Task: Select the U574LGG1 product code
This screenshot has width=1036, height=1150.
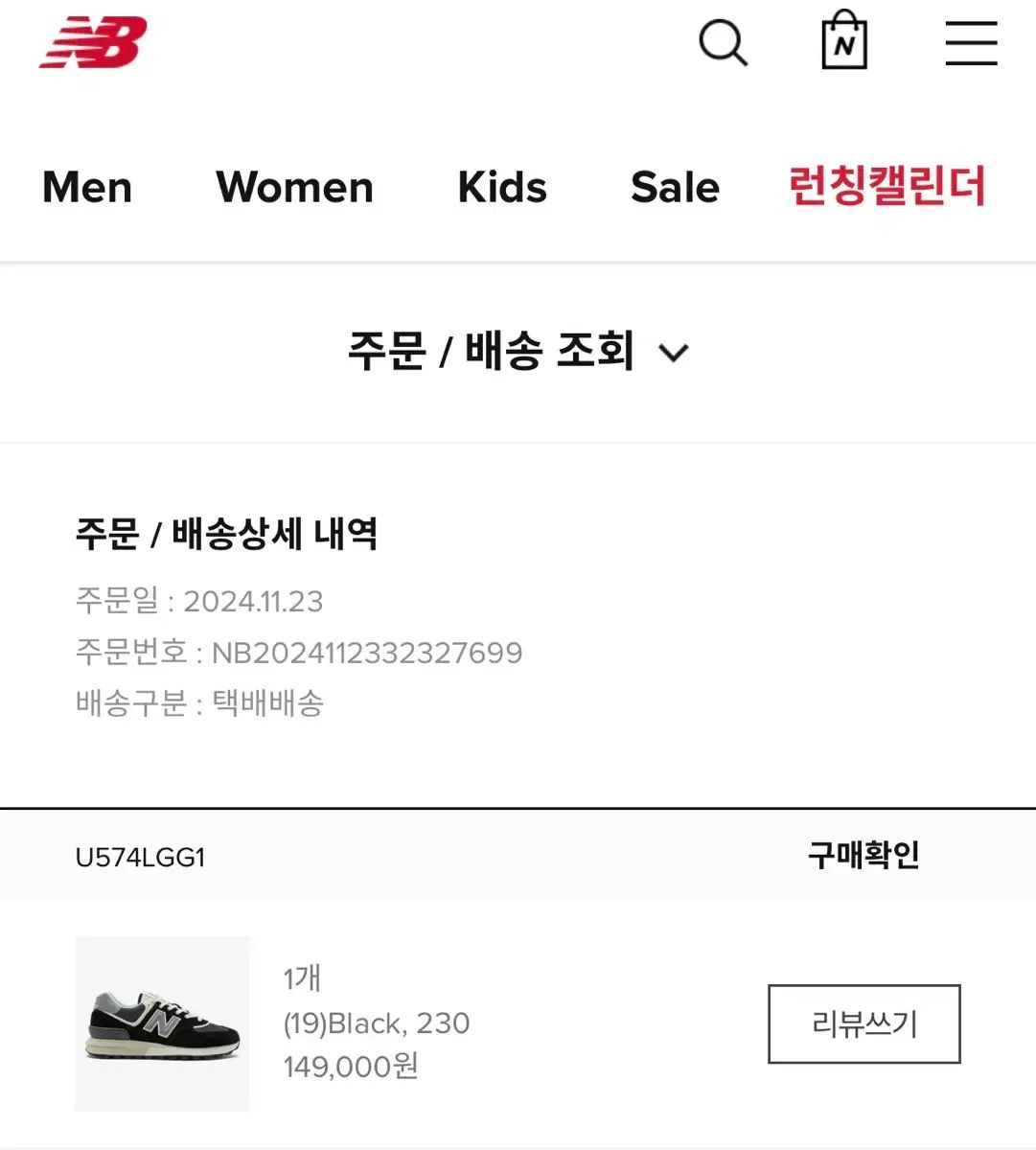Action: [x=141, y=857]
